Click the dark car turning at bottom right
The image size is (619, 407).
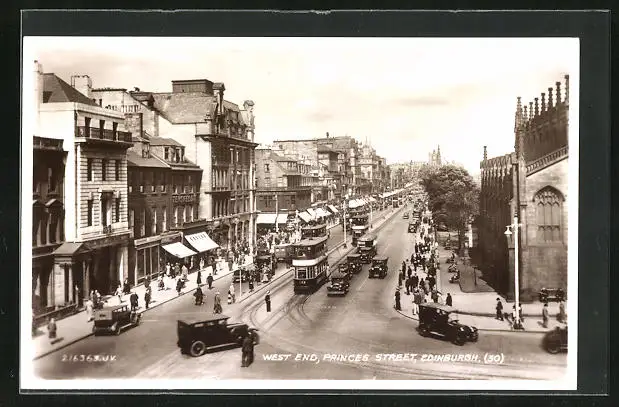tap(446, 324)
